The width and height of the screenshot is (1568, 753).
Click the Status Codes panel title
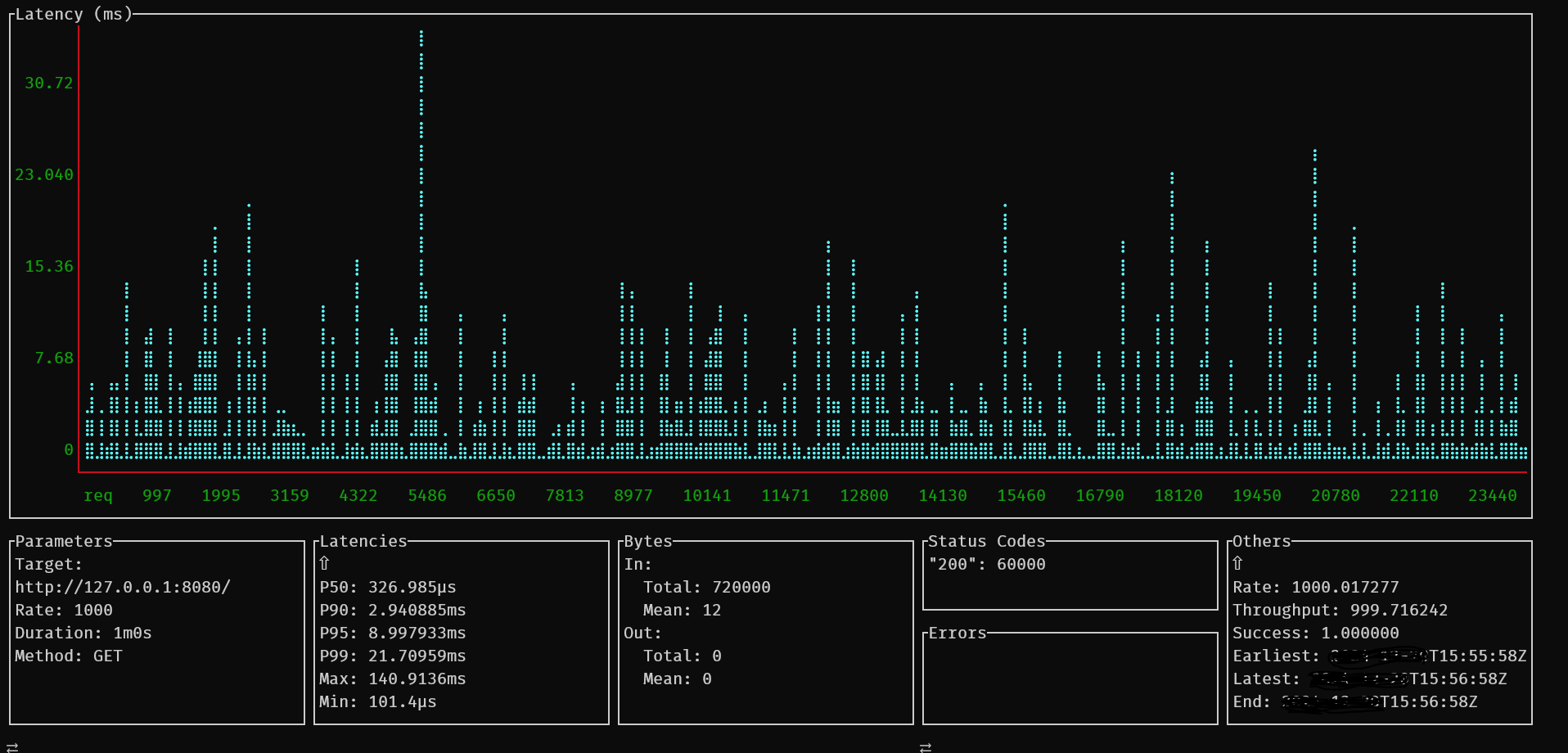(987, 541)
